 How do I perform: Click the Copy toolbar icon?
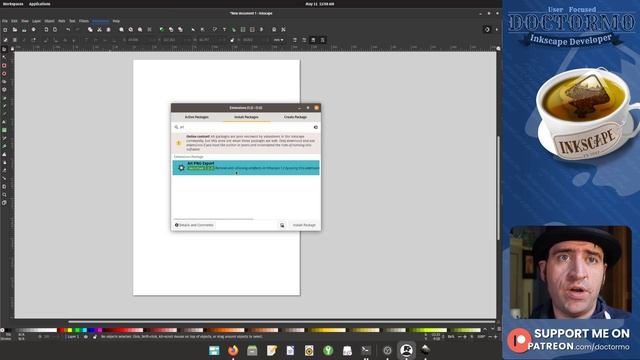pyautogui.click(x=90, y=30)
